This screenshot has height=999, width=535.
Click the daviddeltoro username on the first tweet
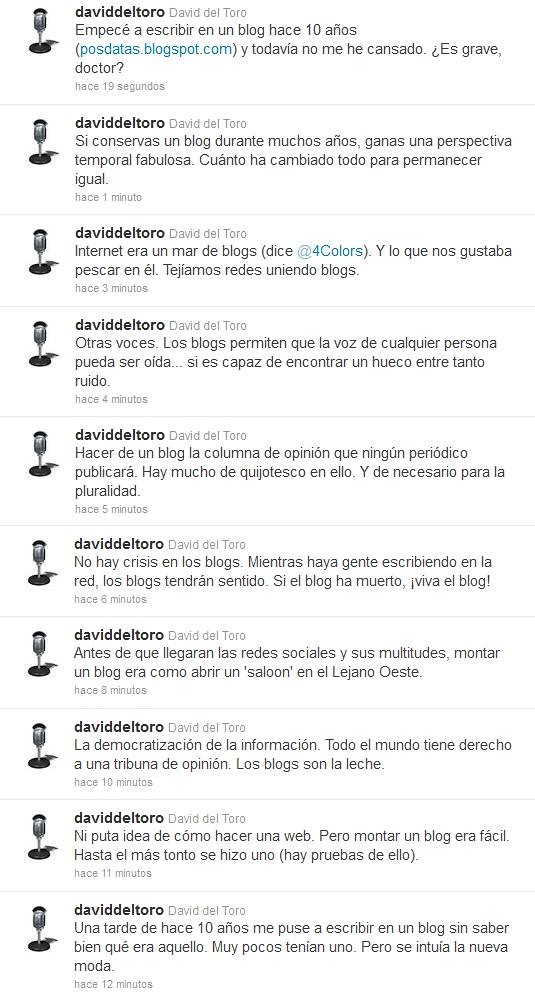(120, 13)
